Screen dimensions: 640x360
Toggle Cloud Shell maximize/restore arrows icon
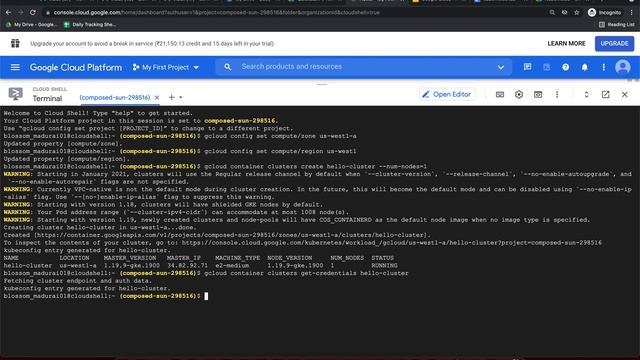click(586, 94)
